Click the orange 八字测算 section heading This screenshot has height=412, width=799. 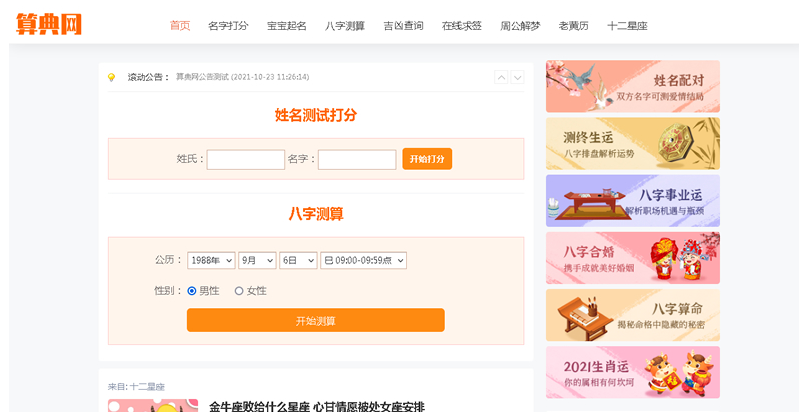tap(316, 214)
